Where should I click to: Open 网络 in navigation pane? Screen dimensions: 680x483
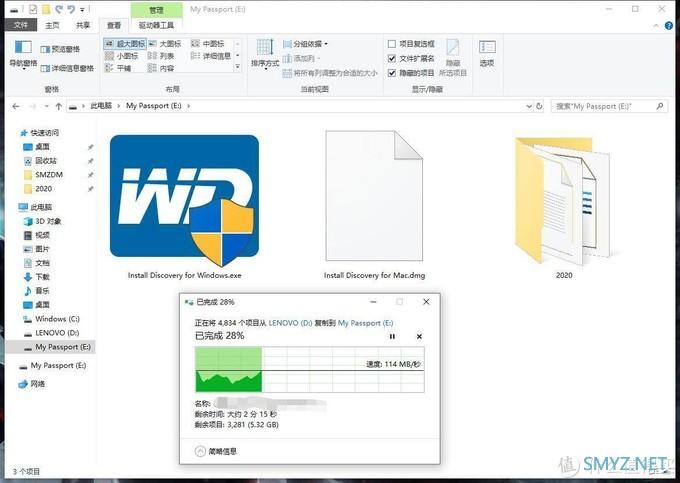pos(37,384)
